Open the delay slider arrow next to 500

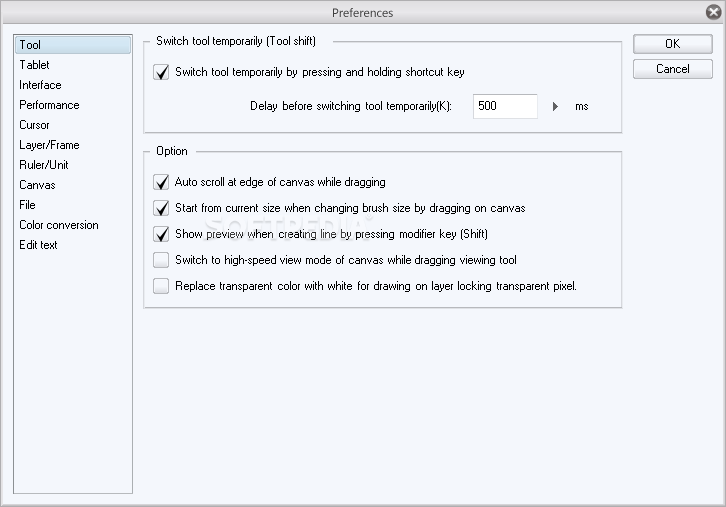pos(555,106)
